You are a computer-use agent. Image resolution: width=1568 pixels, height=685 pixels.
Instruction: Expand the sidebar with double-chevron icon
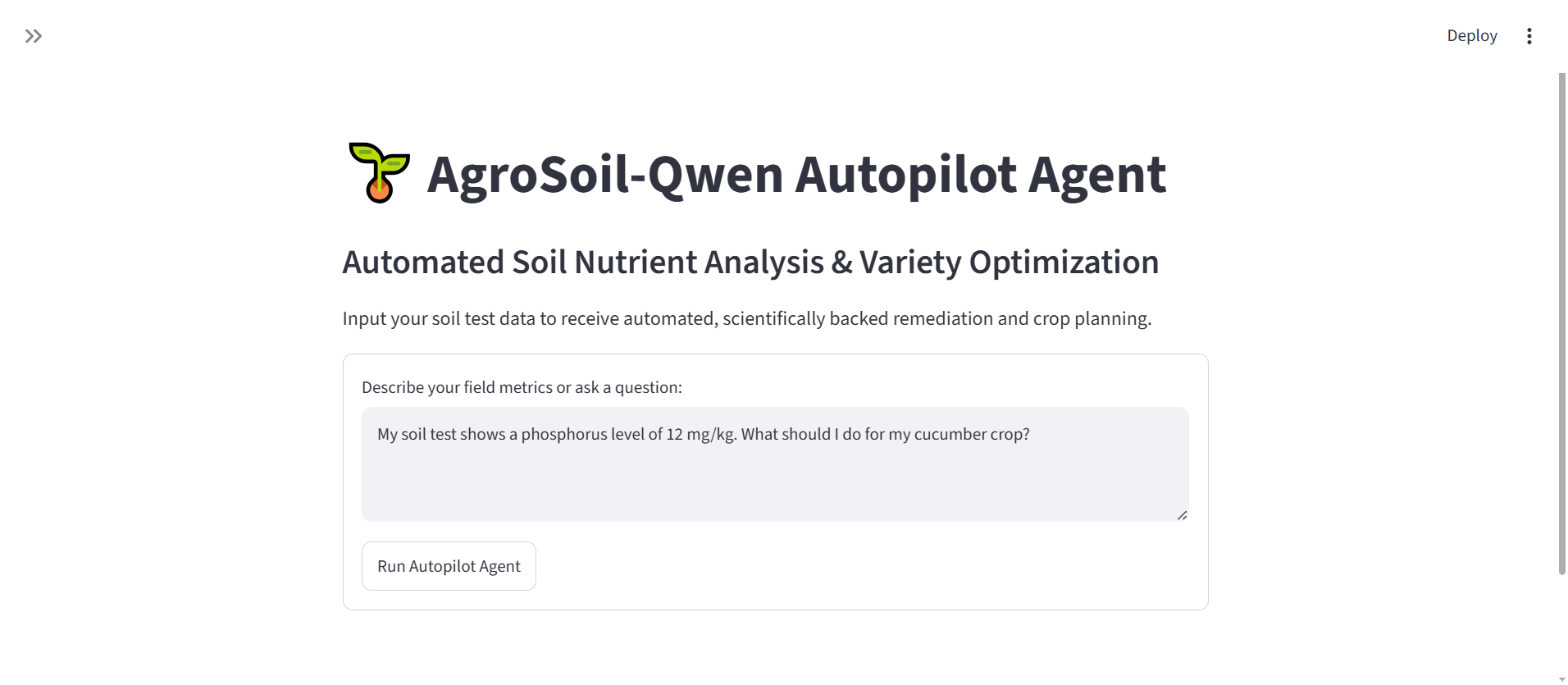(34, 36)
